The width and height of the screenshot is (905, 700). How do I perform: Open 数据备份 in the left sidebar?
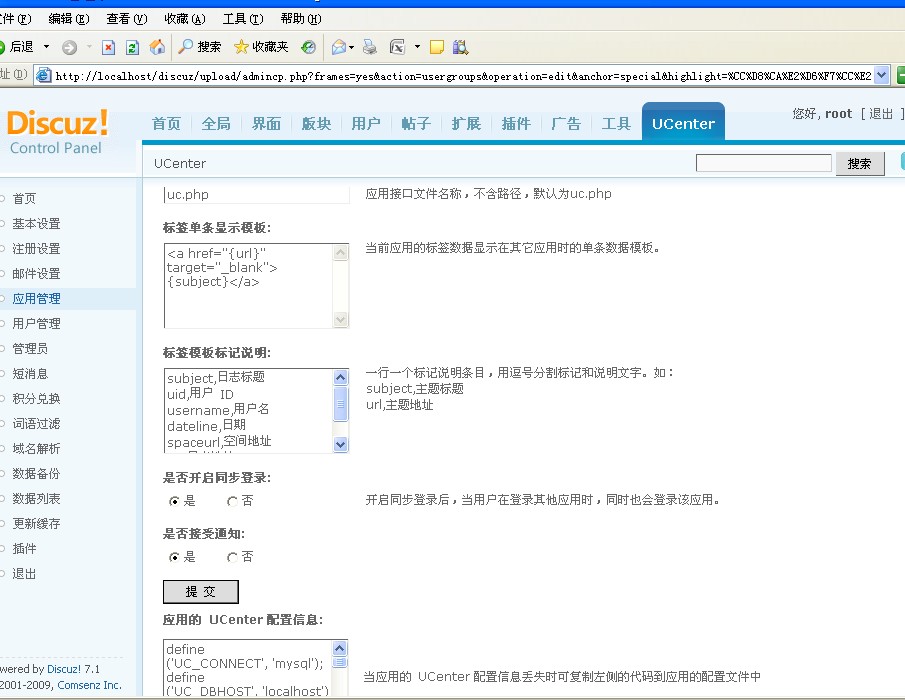(x=36, y=474)
